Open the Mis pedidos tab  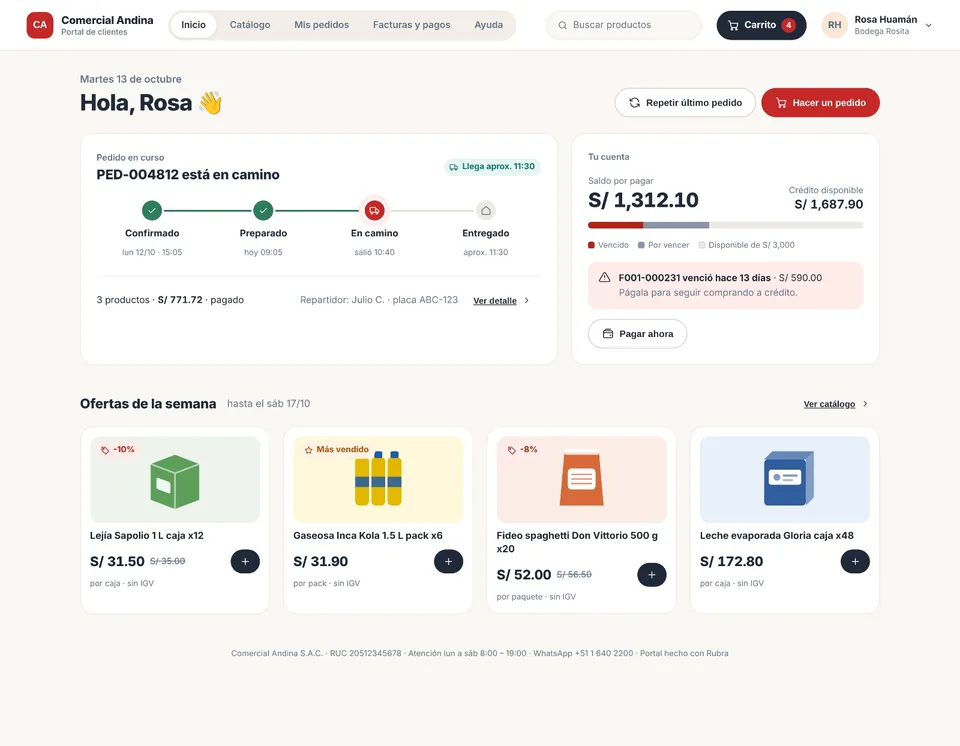pos(321,25)
